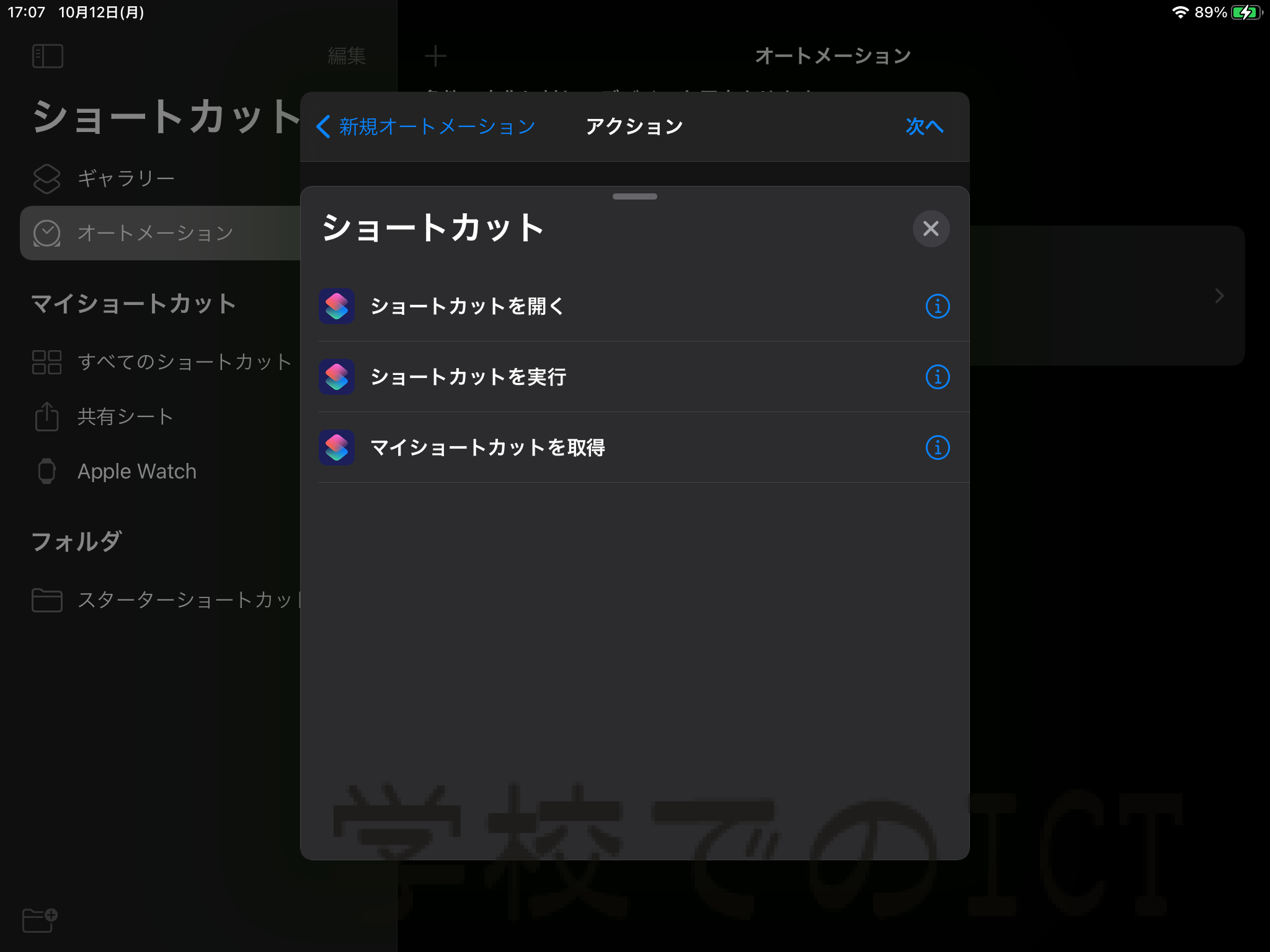This screenshot has height=952, width=1270.
Task: Show info for ショートカットを実行 action
Action: (x=937, y=377)
